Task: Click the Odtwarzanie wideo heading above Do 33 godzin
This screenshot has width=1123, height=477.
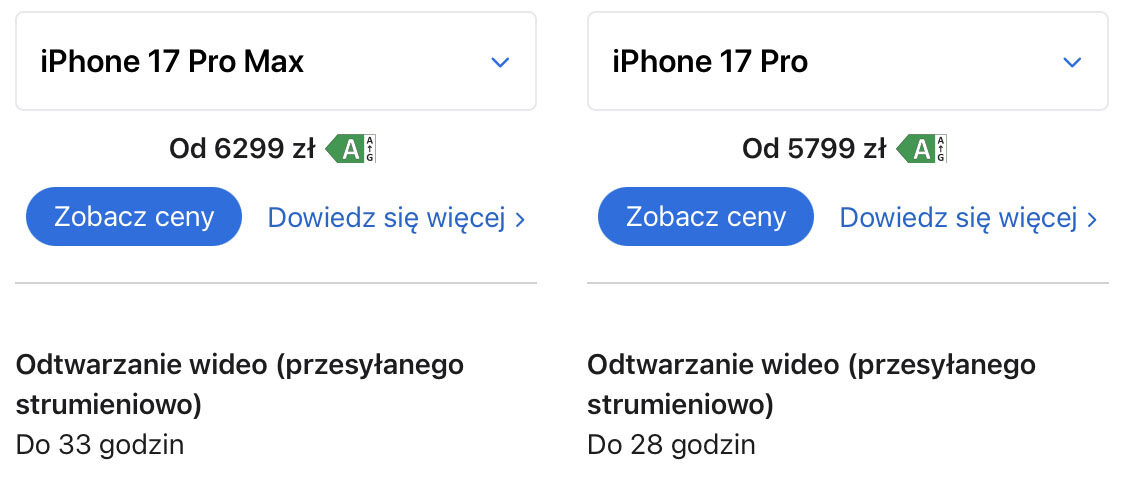Action: (240, 385)
